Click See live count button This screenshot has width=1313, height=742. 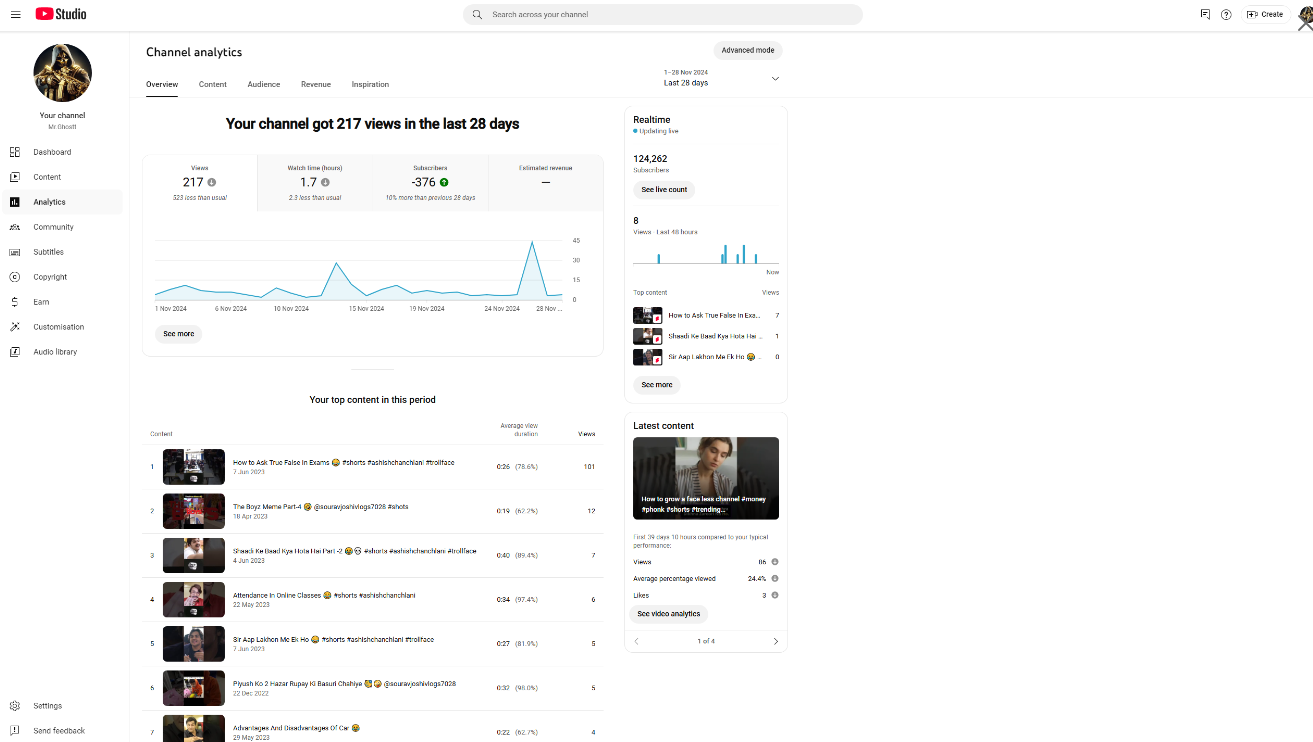[664, 189]
